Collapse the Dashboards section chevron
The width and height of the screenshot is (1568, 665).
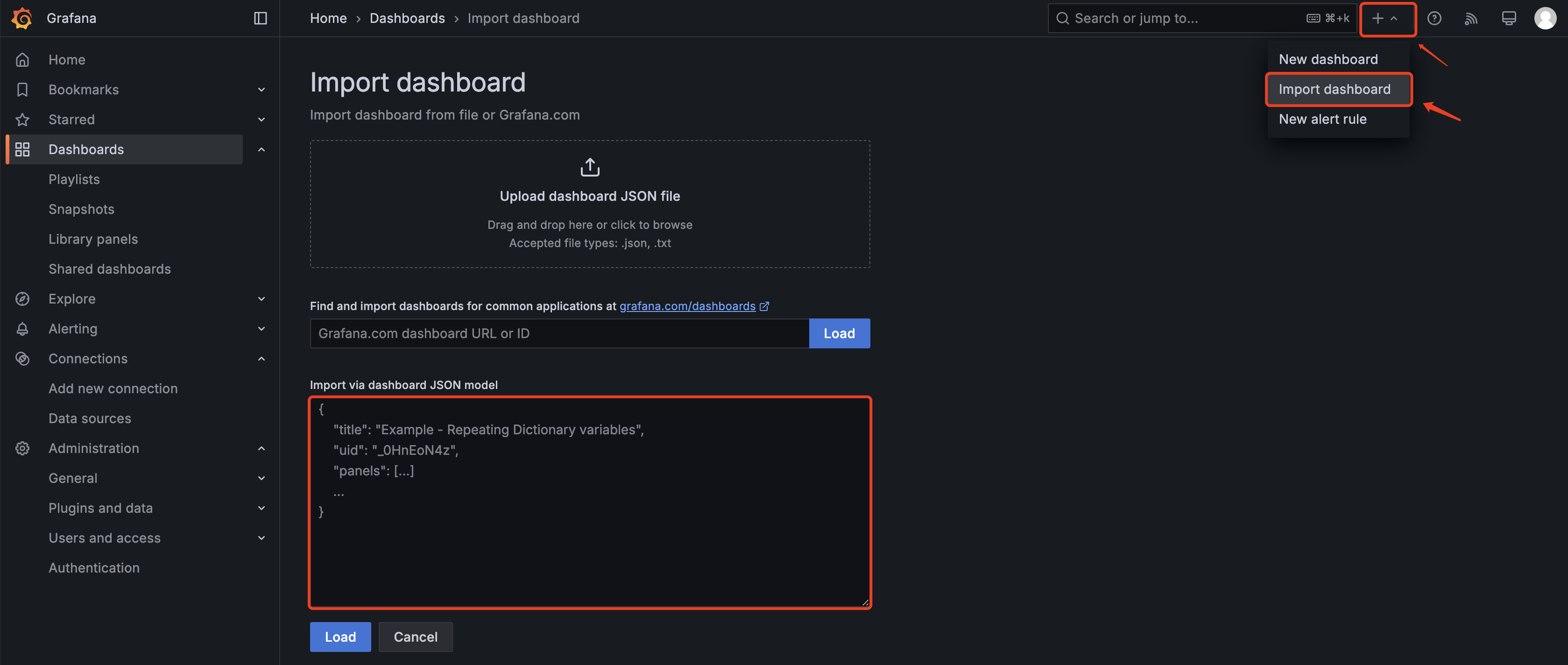(262, 149)
